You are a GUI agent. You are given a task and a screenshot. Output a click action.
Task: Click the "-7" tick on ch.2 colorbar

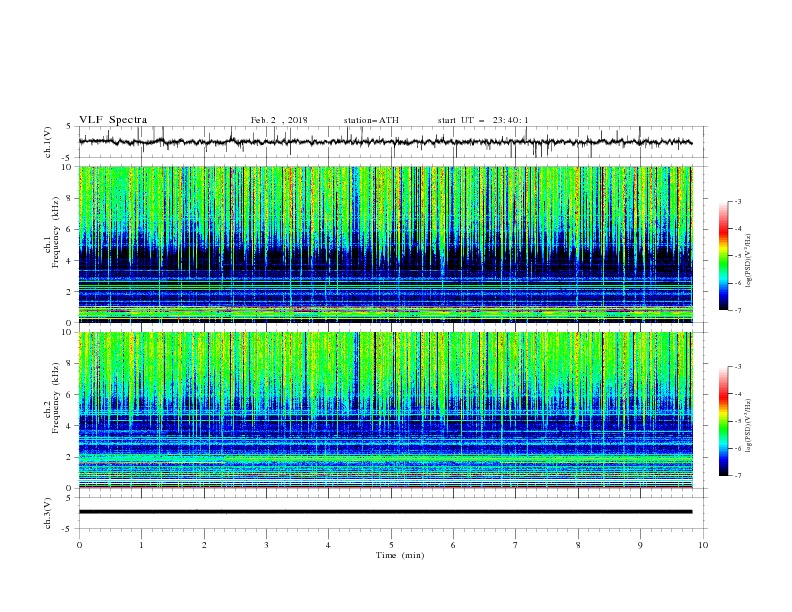point(738,476)
